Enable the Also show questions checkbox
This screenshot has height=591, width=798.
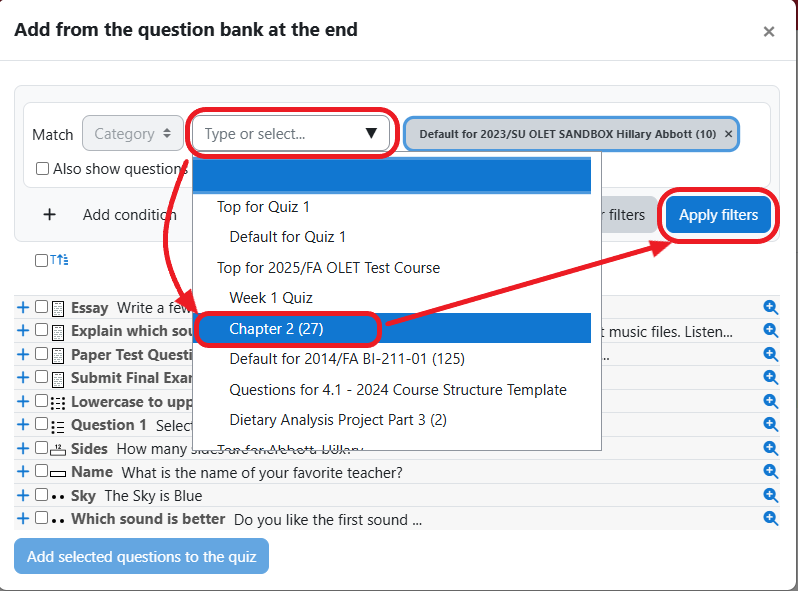pos(42,169)
